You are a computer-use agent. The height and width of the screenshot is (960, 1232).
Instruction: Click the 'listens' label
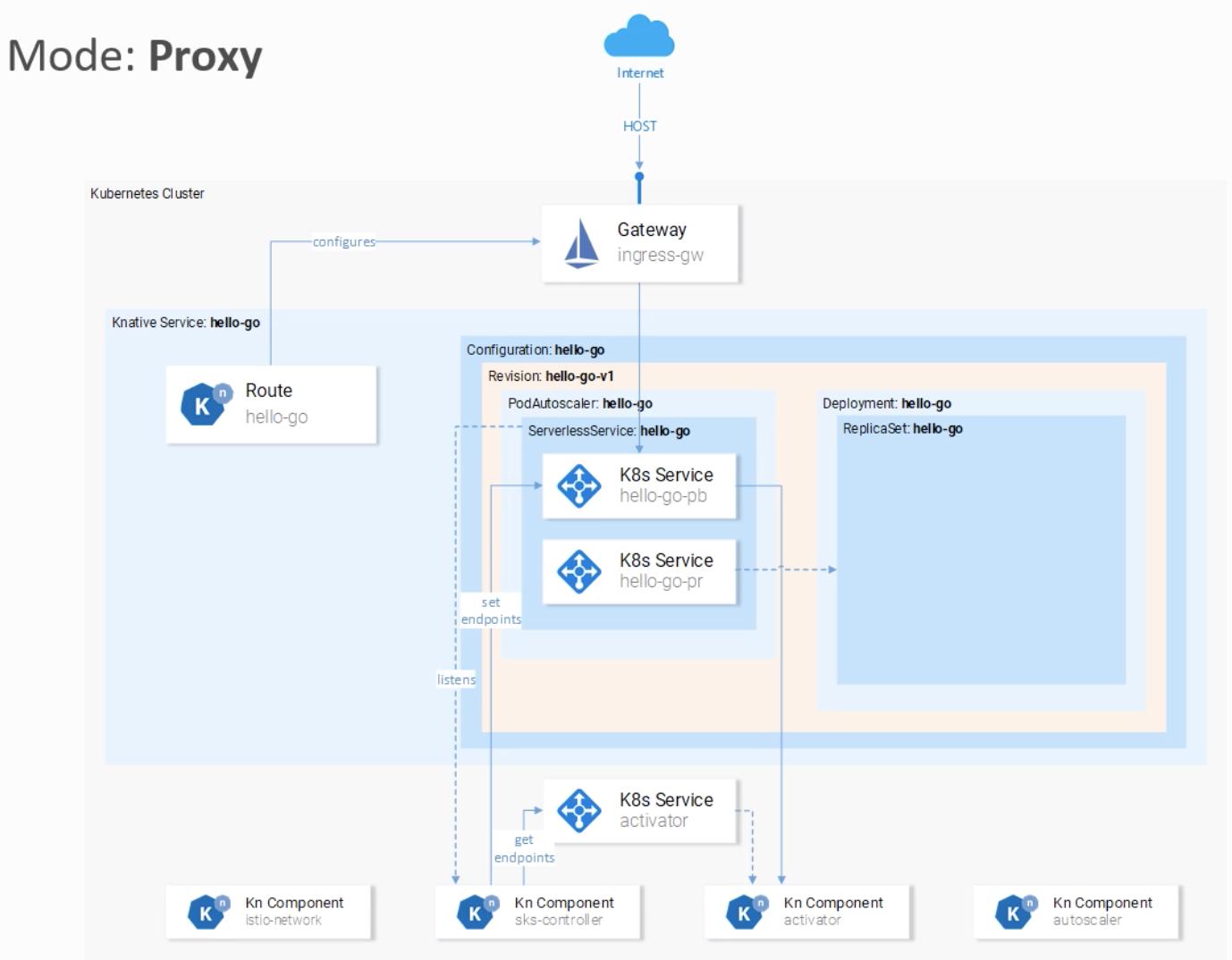[x=456, y=679]
